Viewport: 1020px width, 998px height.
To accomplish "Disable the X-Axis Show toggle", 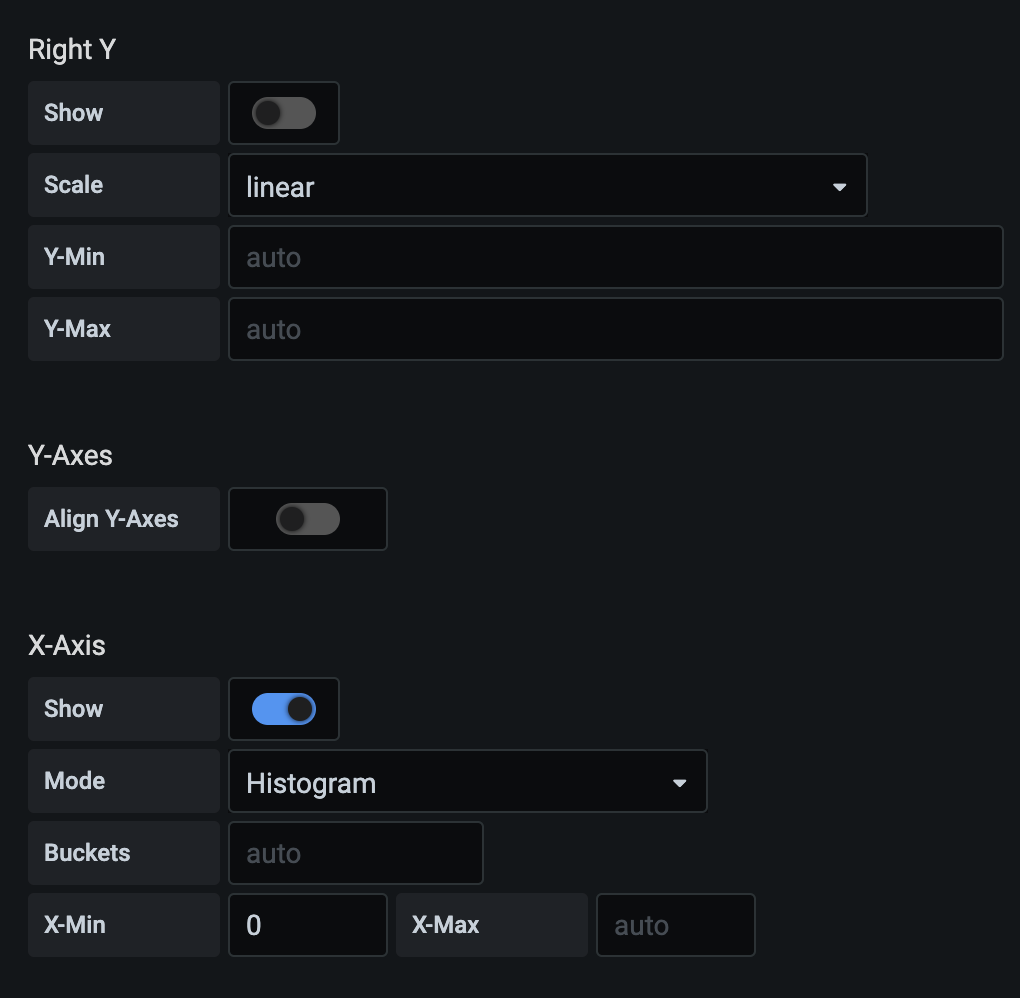I will coord(284,709).
